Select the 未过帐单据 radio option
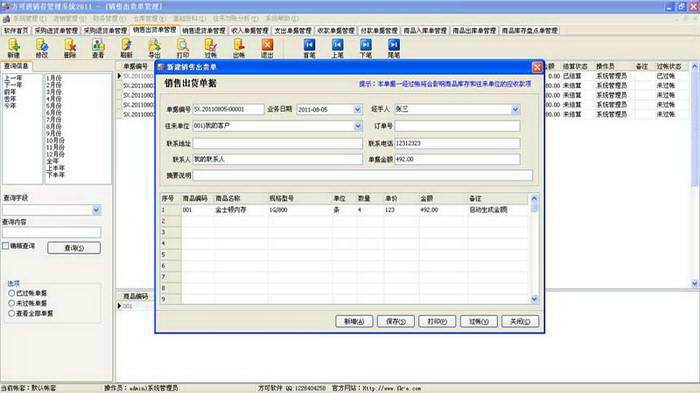 [12, 303]
